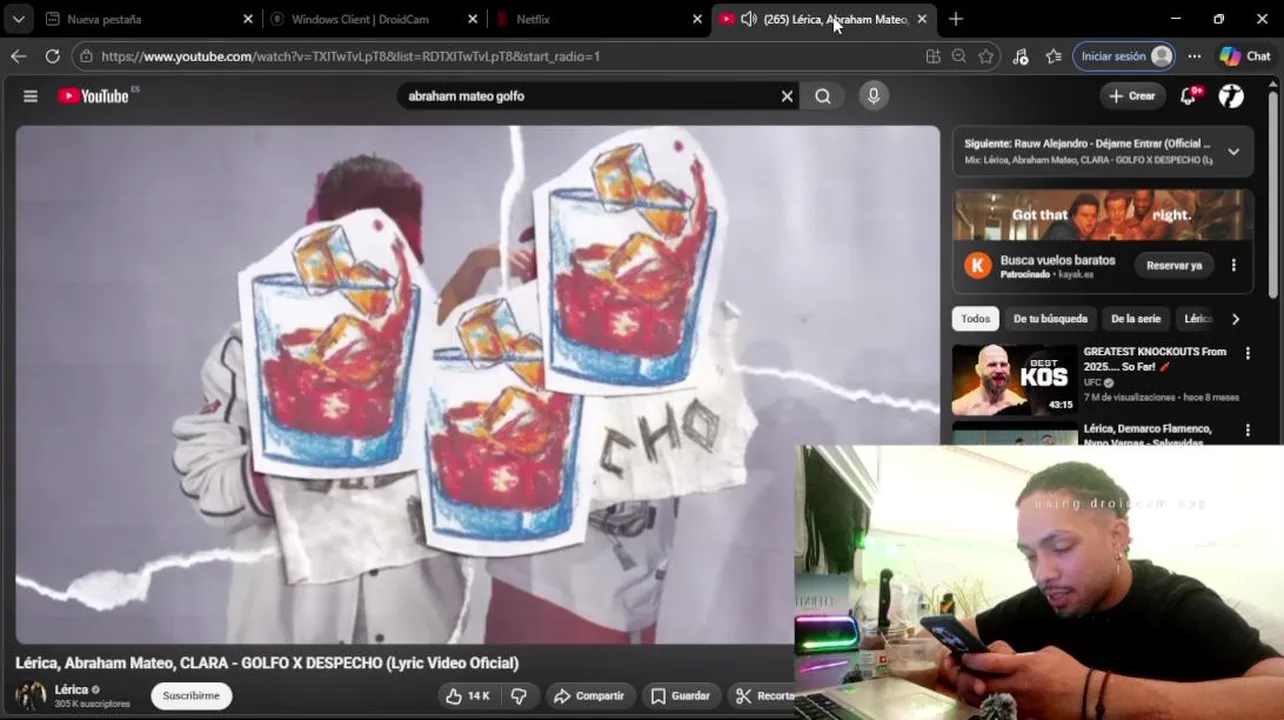Image resolution: width=1284 pixels, height=720 pixels.
Task: Close the Nueva pestaña tab
Action: [248, 19]
